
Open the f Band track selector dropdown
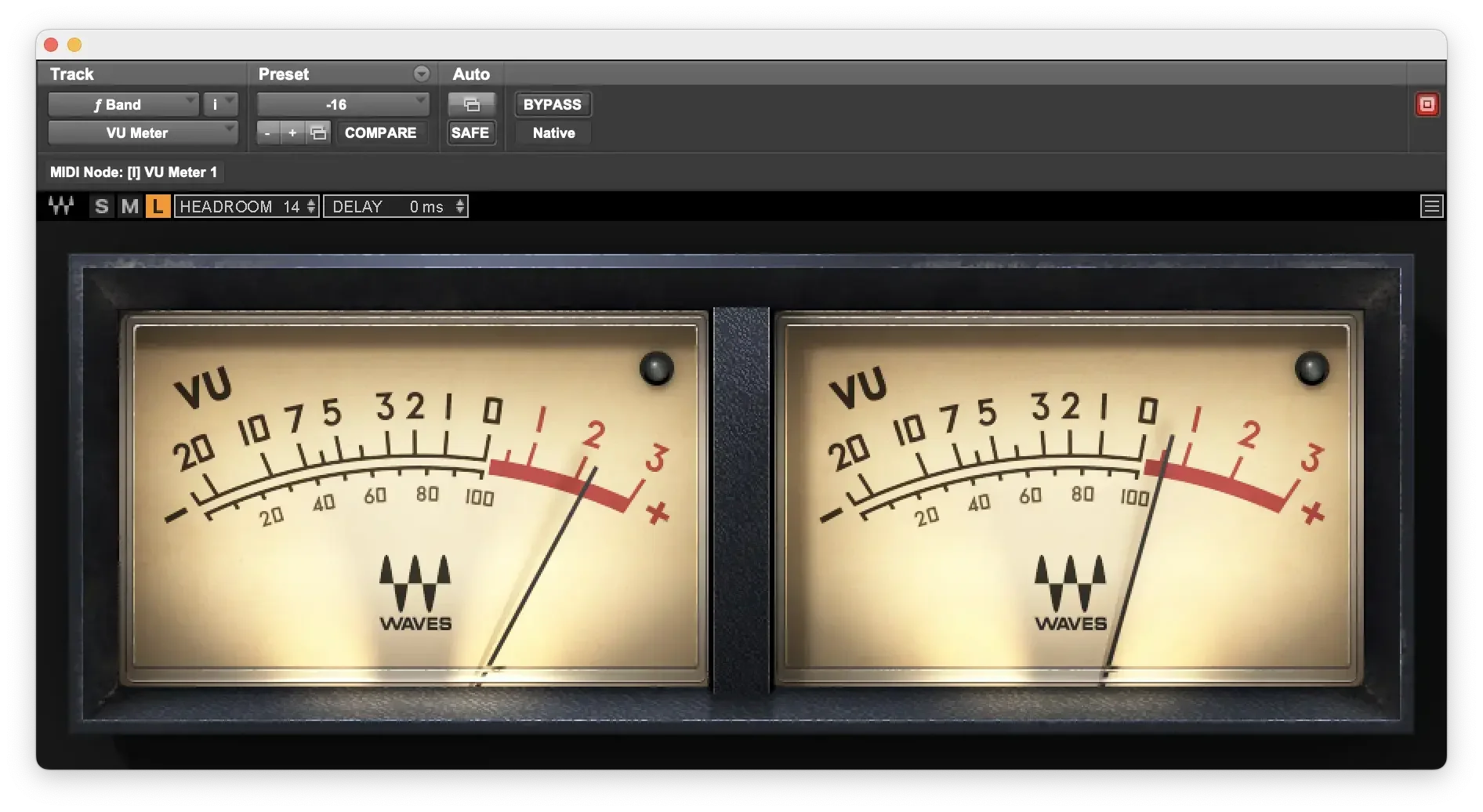123,104
